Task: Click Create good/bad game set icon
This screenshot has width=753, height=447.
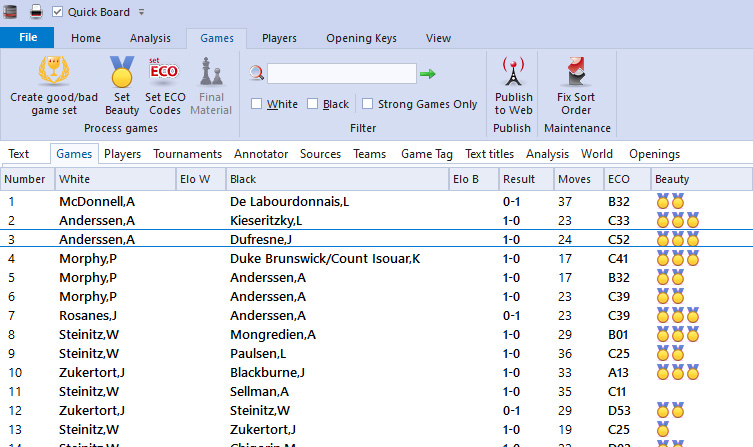Action: point(56,71)
